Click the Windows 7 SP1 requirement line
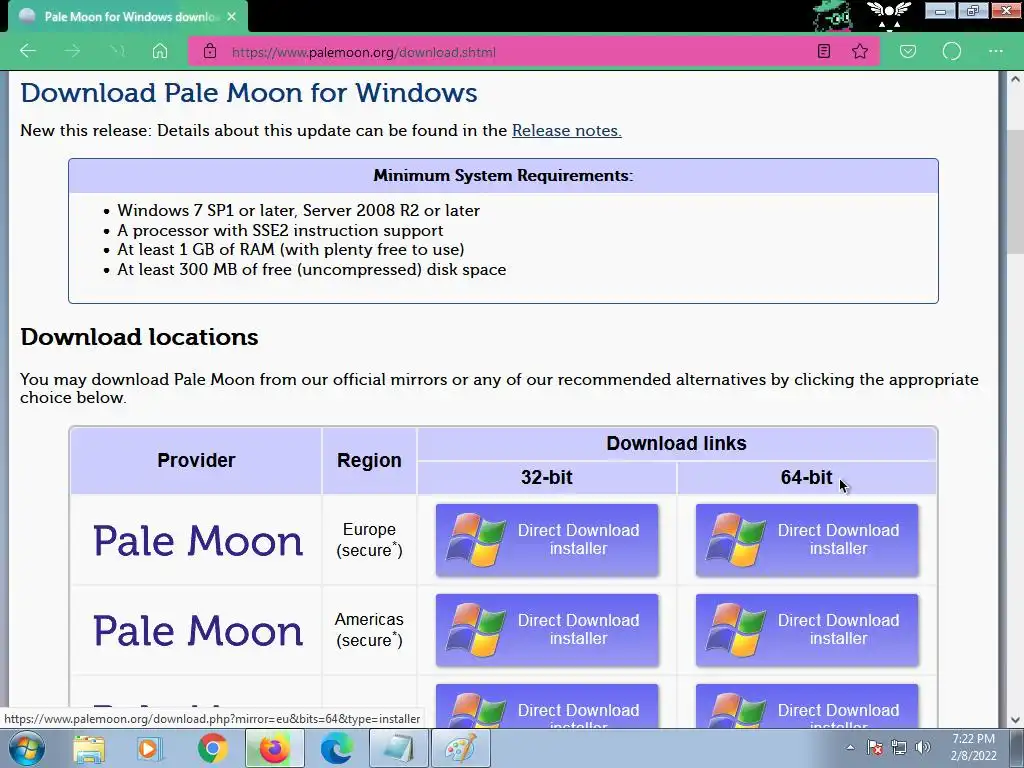The width and height of the screenshot is (1024, 768). click(x=298, y=210)
